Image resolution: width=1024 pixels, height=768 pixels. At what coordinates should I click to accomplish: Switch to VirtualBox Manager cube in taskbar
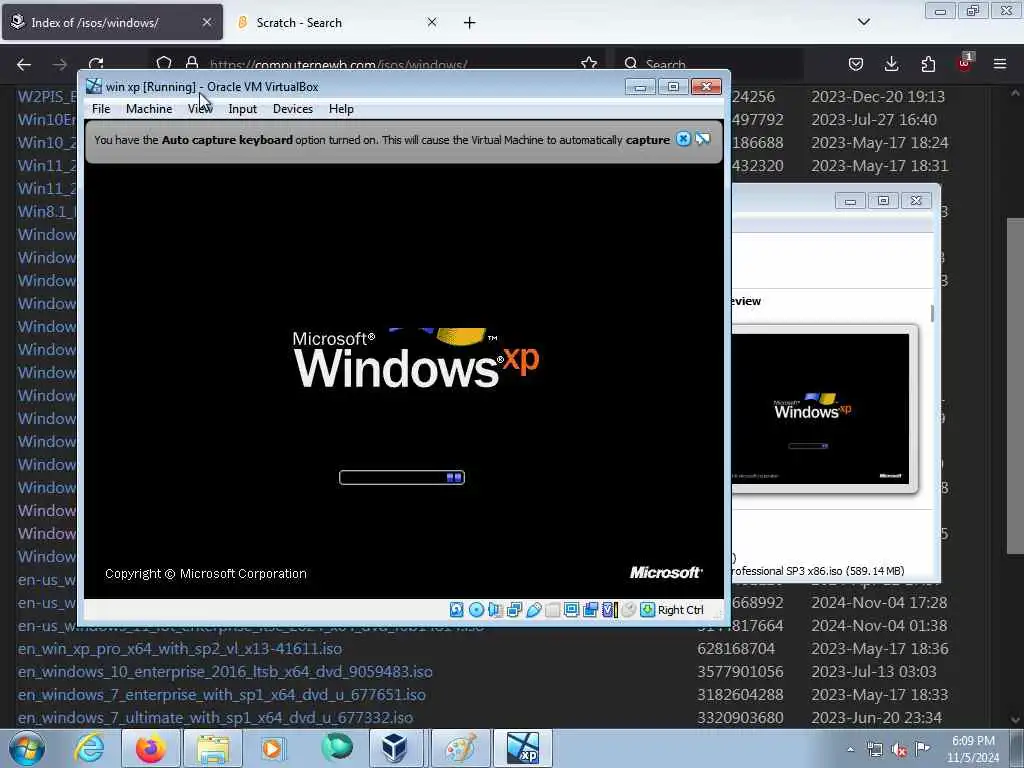coord(396,748)
